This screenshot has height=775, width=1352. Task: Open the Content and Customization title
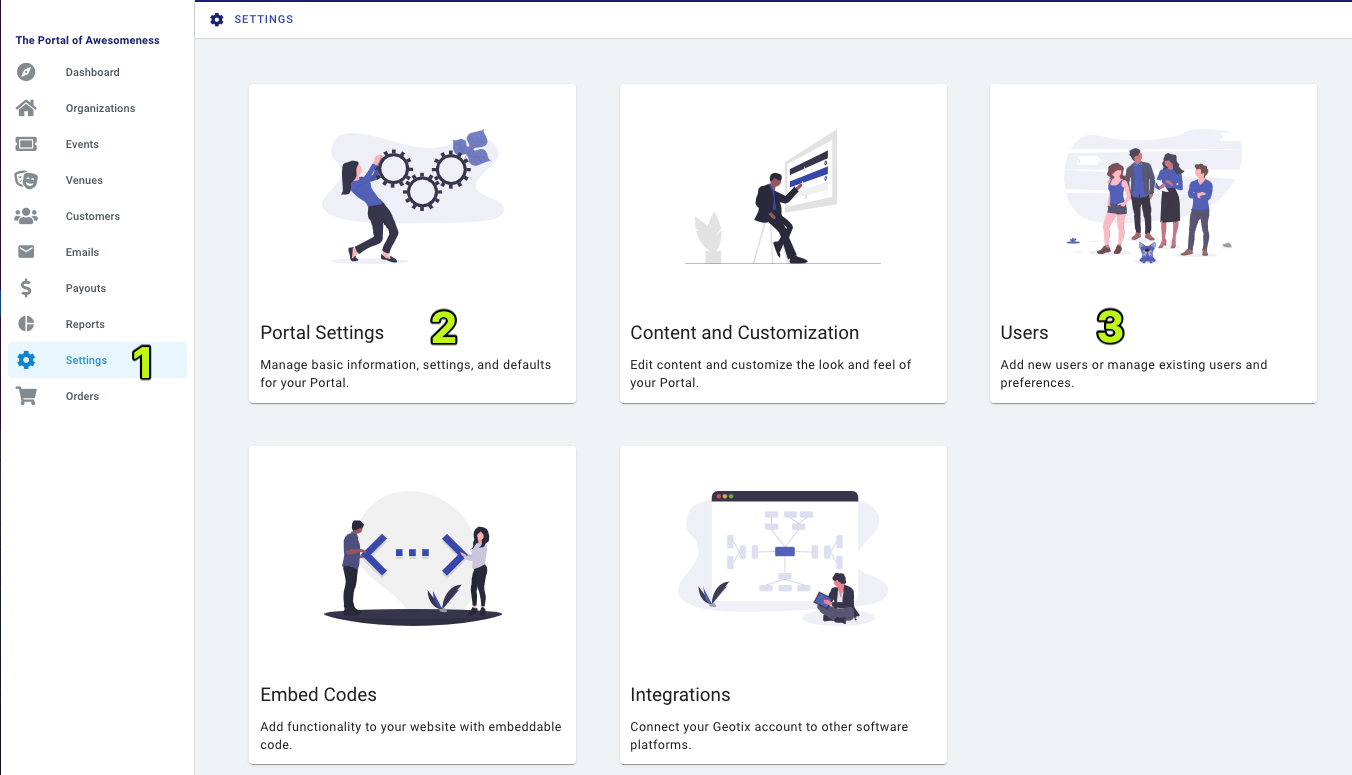point(744,333)
